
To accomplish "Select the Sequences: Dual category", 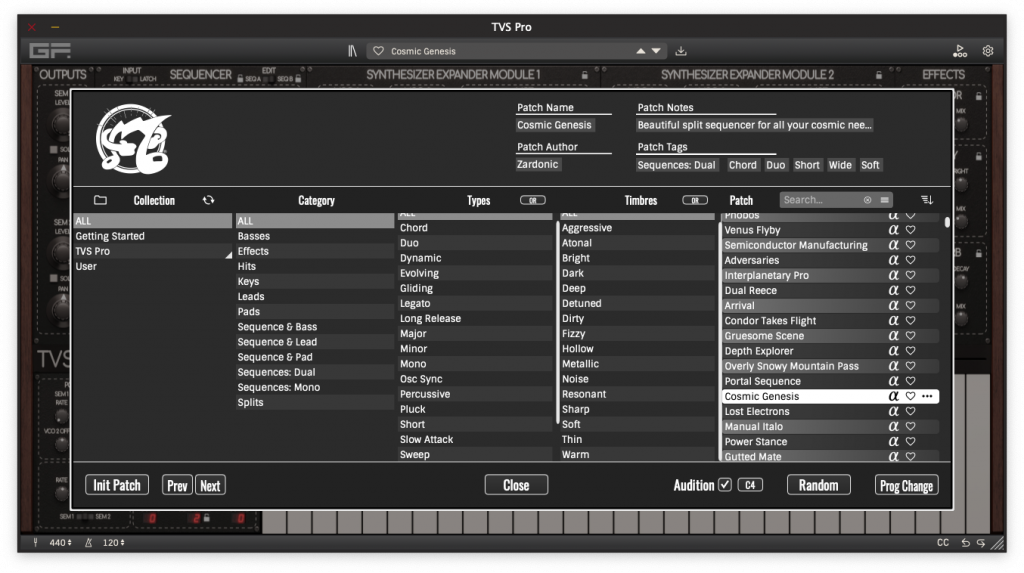I will click(314, 372).
